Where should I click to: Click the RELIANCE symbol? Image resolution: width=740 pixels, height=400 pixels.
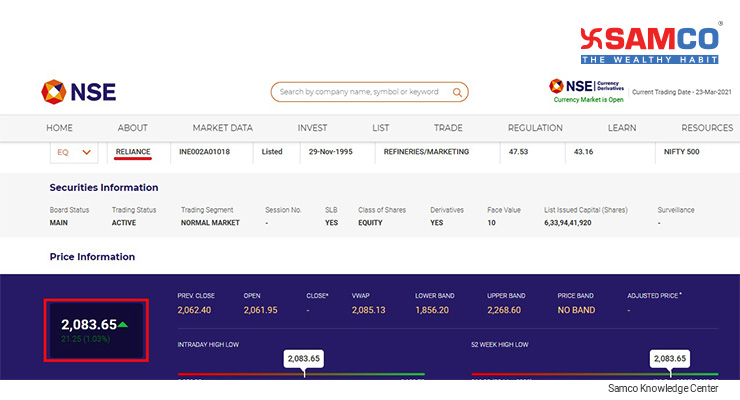click(133, 152)
